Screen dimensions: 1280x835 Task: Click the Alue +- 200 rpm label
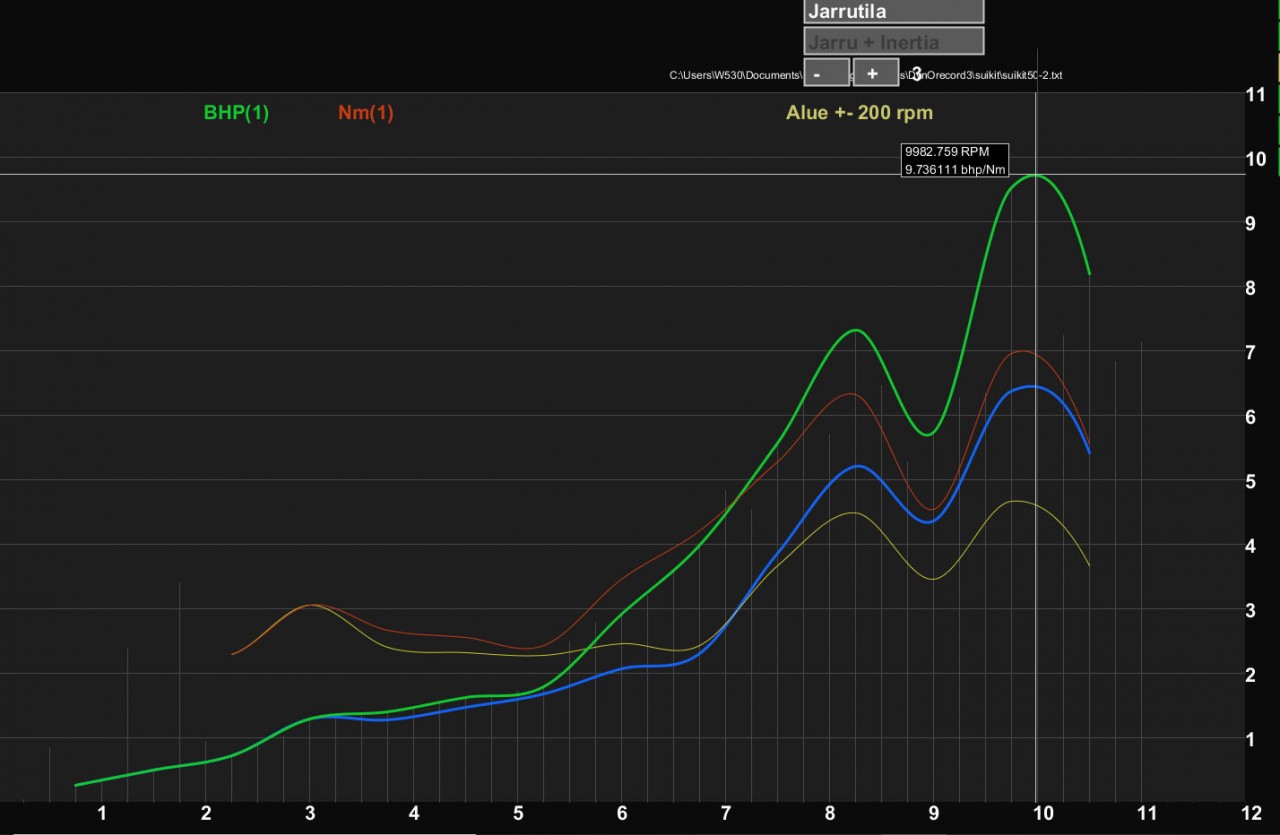tap(858, 113)
